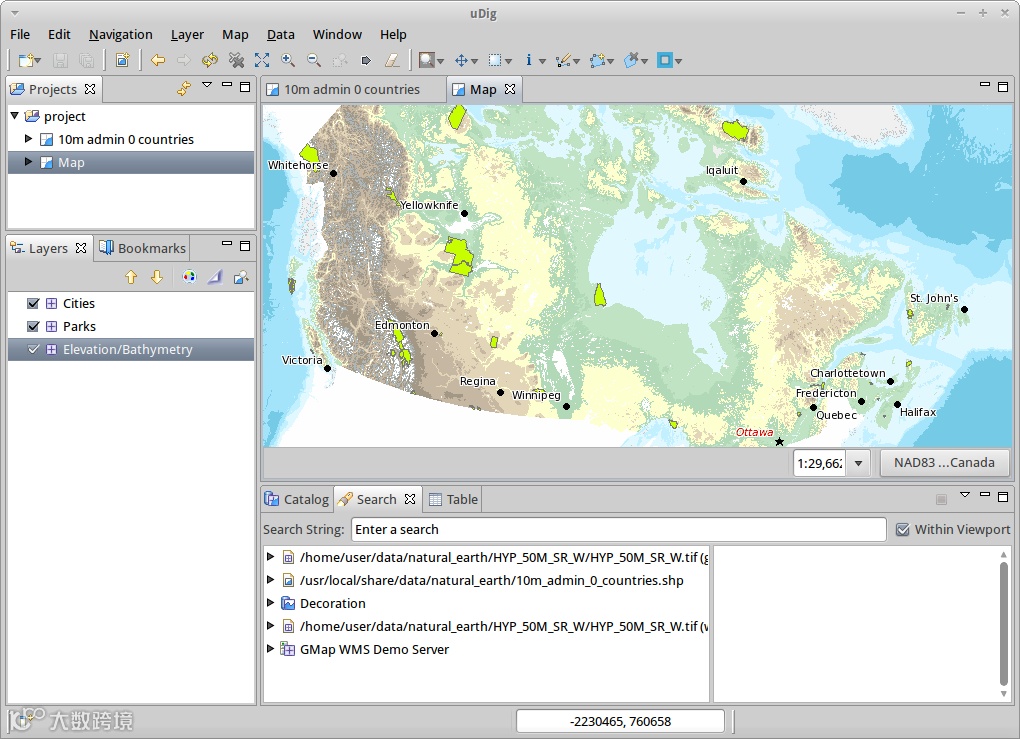
Task: Open the map scale dropdown arrow
Action: [858, 463]
